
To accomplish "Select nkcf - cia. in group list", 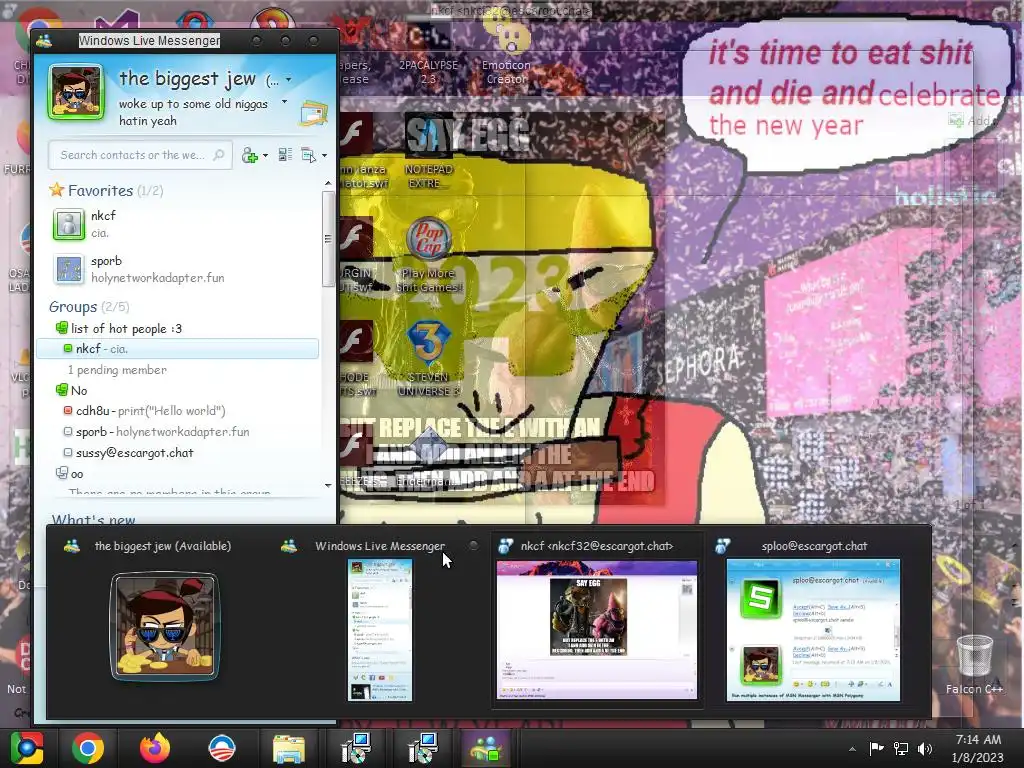I will [178, 349].
